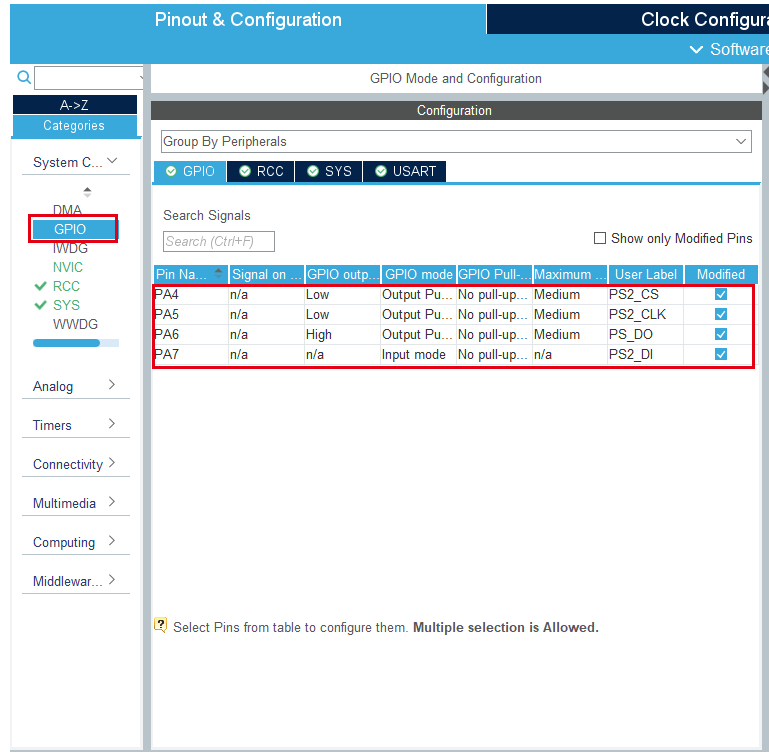The width and height of the screenshot is (769, 754).
Task: Switch to Clock Configuration tab
Action: [x=628, y=20]
